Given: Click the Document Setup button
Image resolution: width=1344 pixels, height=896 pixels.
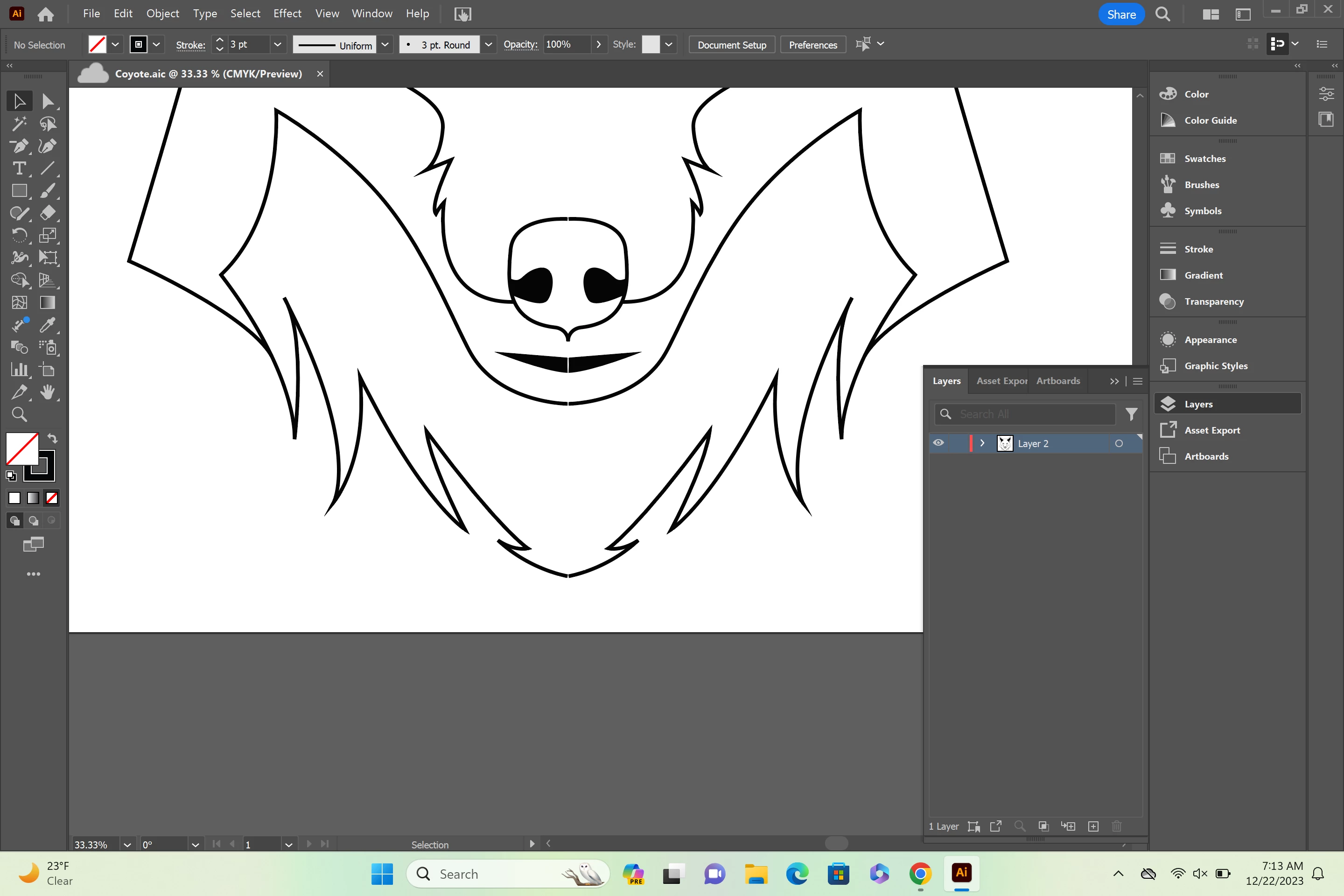Looking at the screenshot, I should tap(731, 45).
